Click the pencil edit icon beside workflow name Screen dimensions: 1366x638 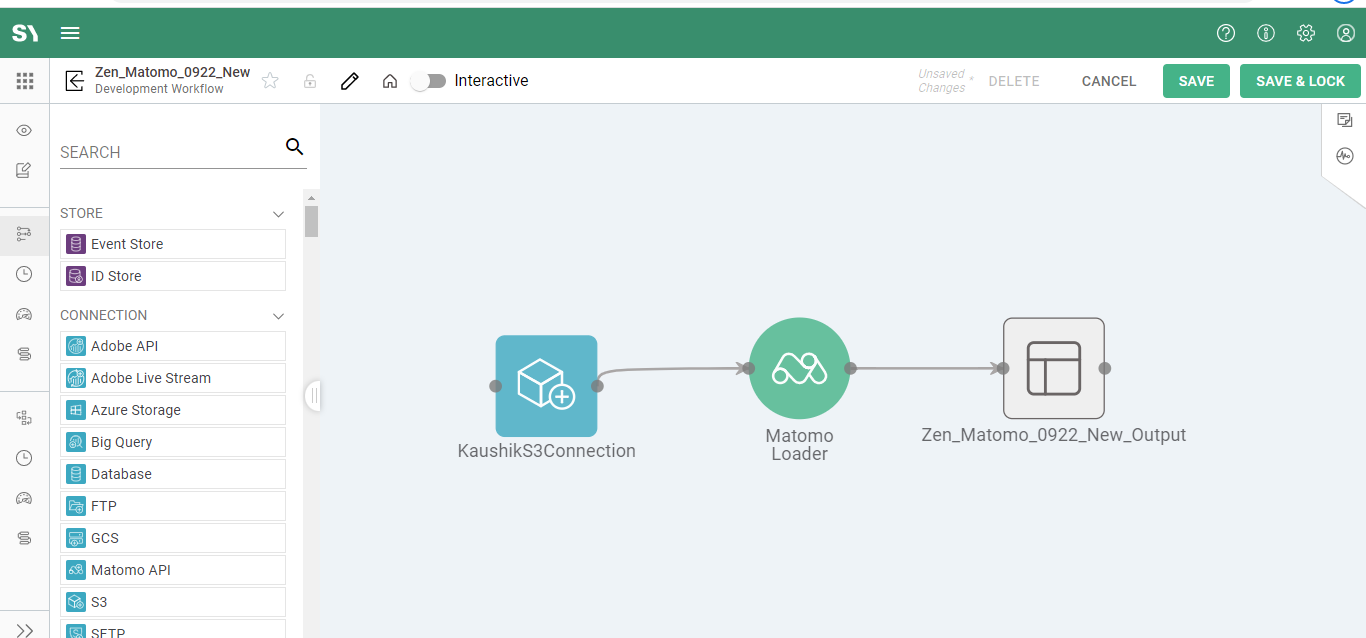pyautogui.click(x=349, y=81)
